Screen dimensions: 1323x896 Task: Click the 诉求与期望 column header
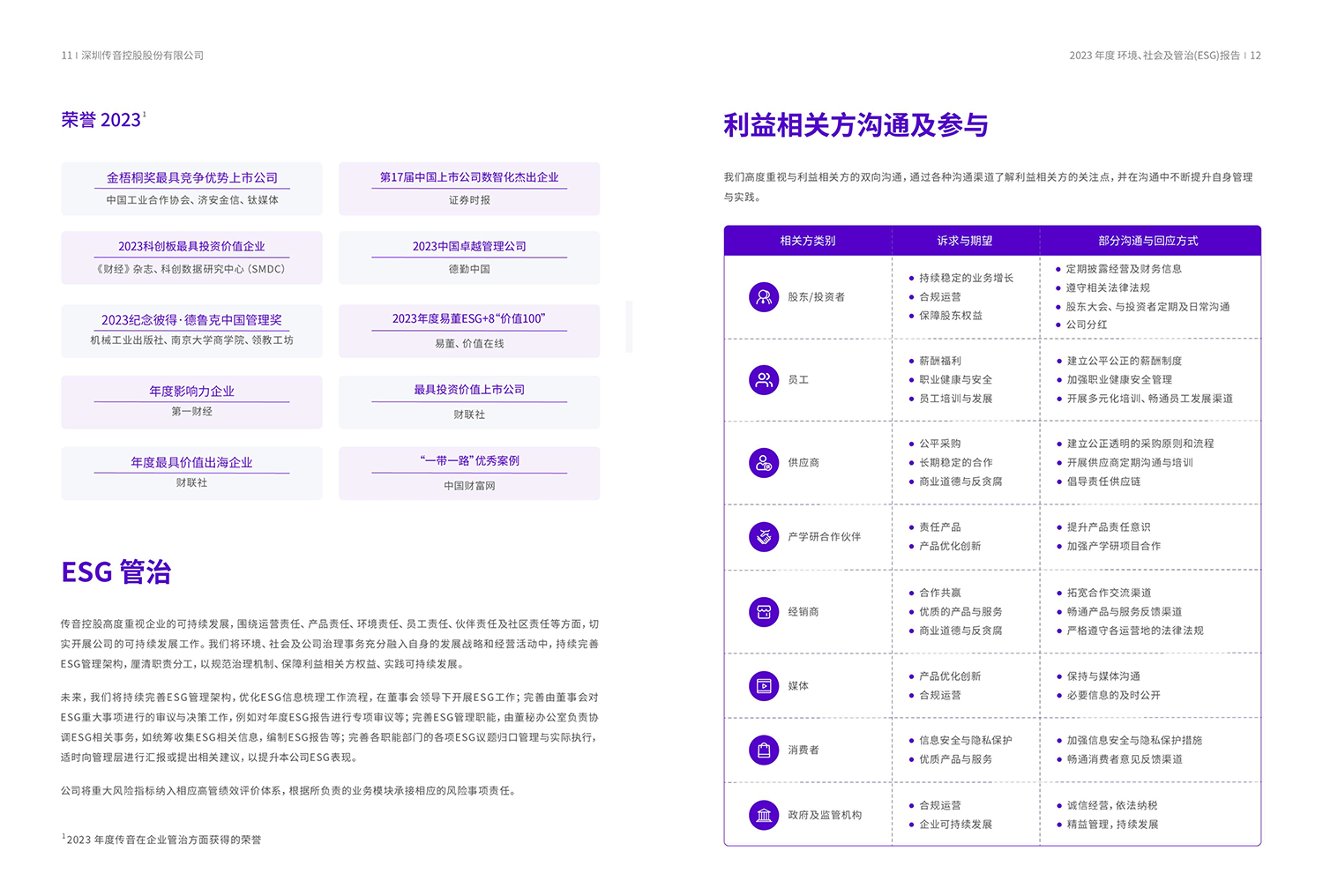[x=965, y=241]
